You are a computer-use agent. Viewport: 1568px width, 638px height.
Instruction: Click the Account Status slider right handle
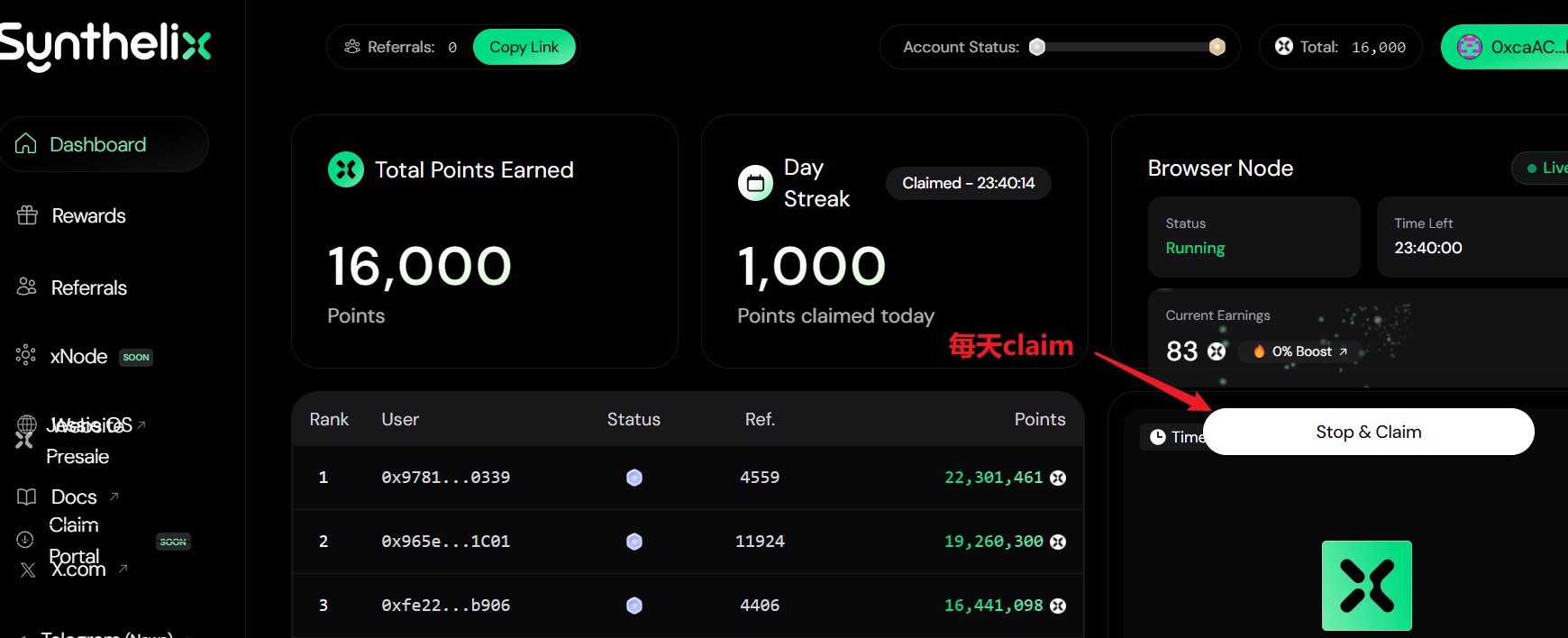1217,47
